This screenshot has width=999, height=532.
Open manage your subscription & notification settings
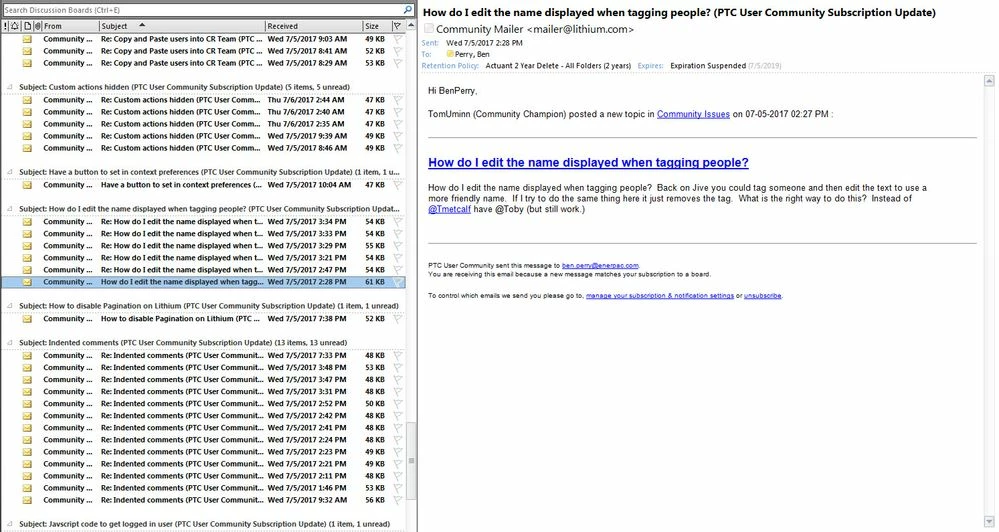click(659, 296)
